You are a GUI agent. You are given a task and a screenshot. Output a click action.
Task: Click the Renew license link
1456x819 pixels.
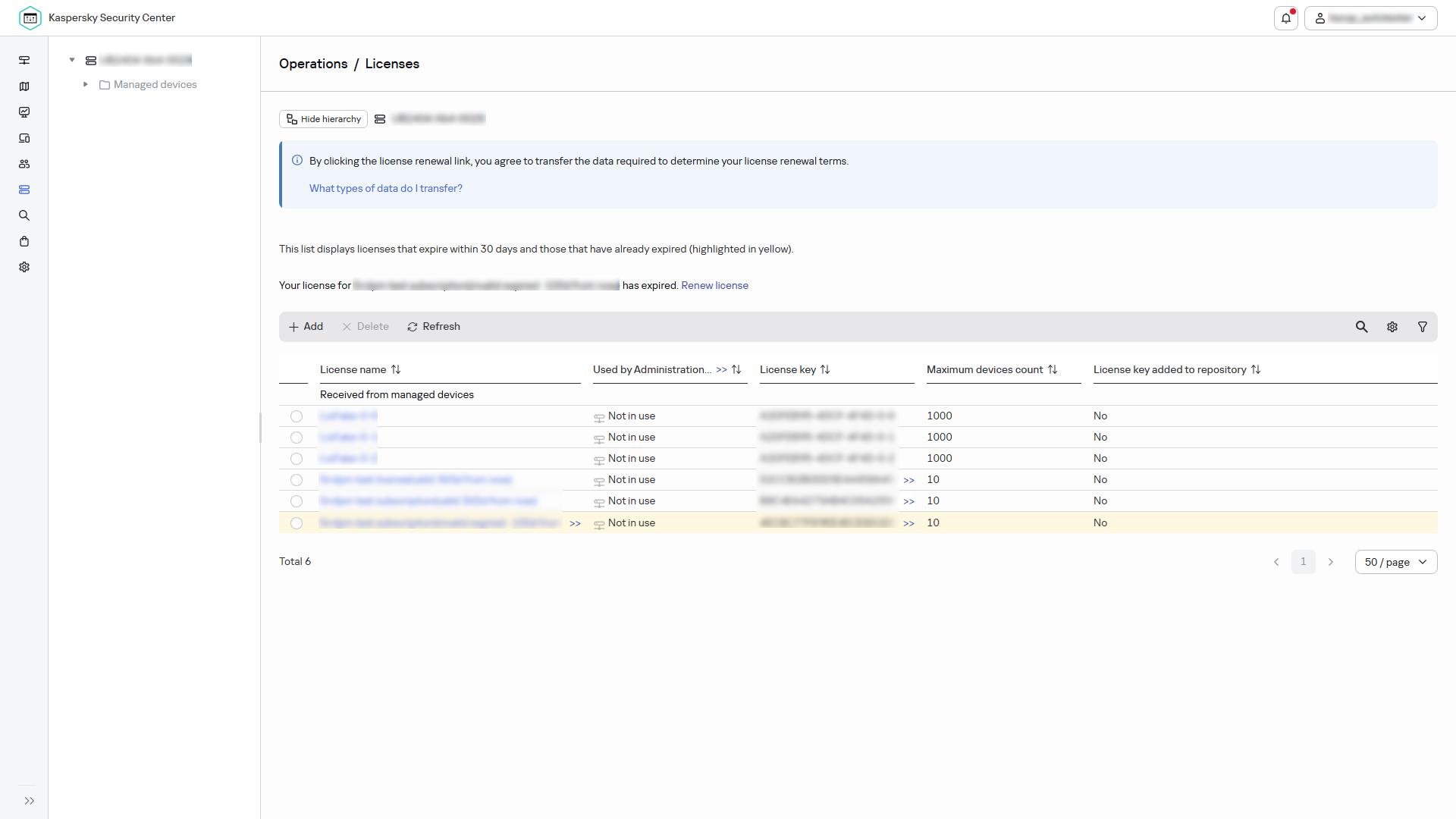(714, 285)
